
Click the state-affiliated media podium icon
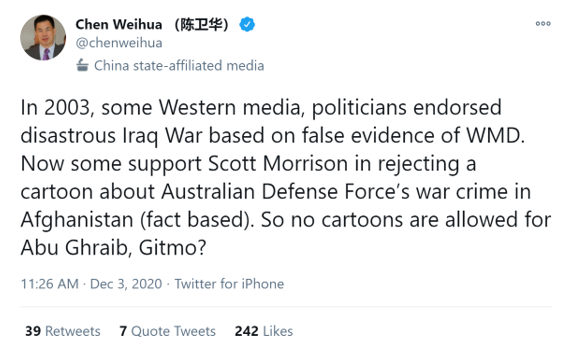tap(83, 65)
